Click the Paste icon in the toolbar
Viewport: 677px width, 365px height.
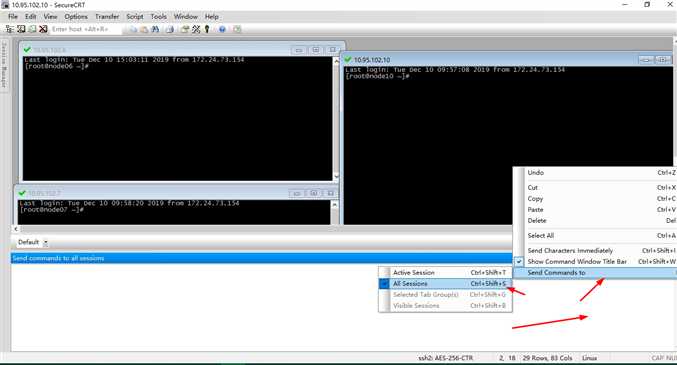[x=144, y=29]
